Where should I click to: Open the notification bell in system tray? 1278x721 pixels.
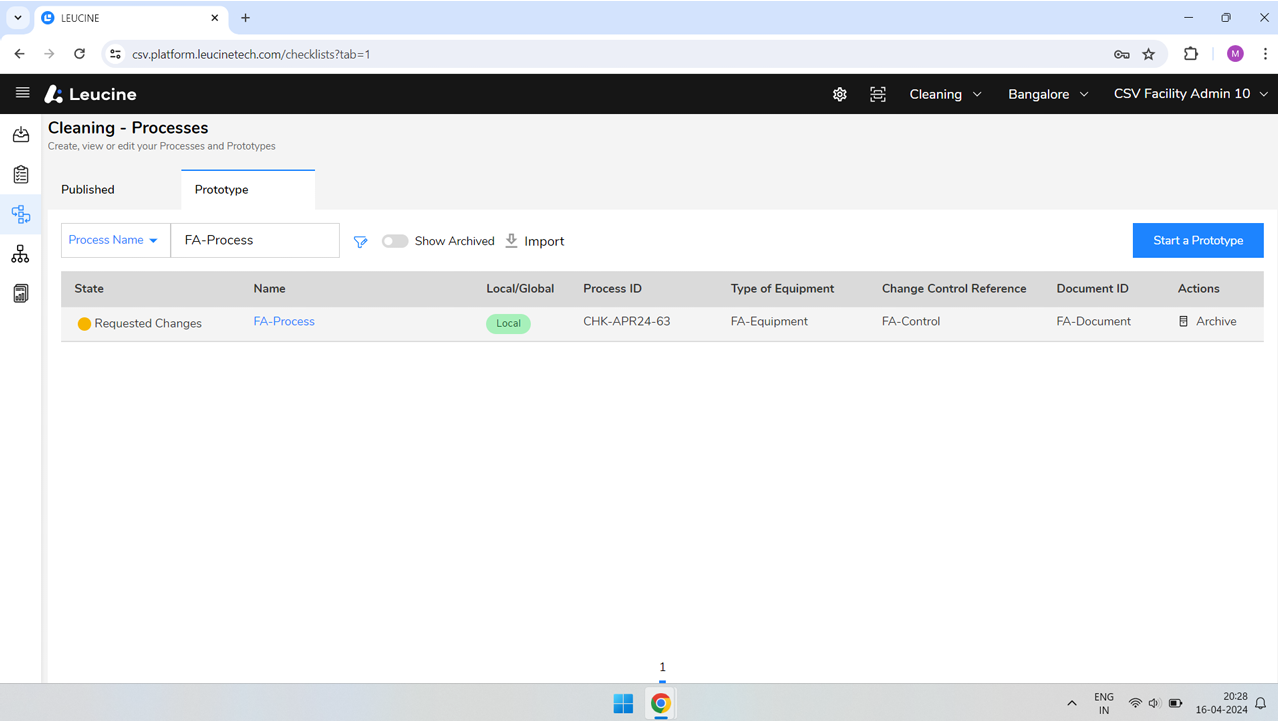click(x=1261, y=704)
